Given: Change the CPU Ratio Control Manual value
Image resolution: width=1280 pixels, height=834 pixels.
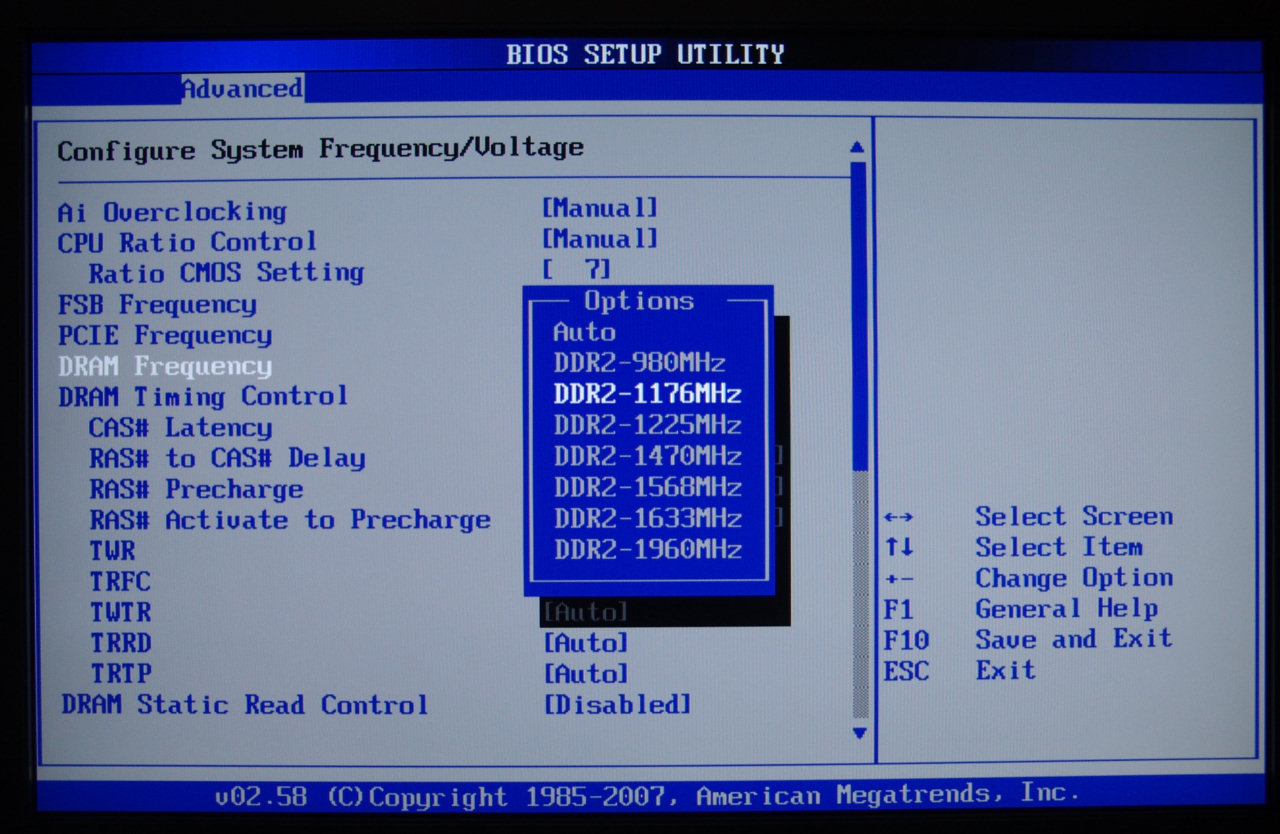Looking at the screenshot, I should pyautogui.click(x=599, y=240).
